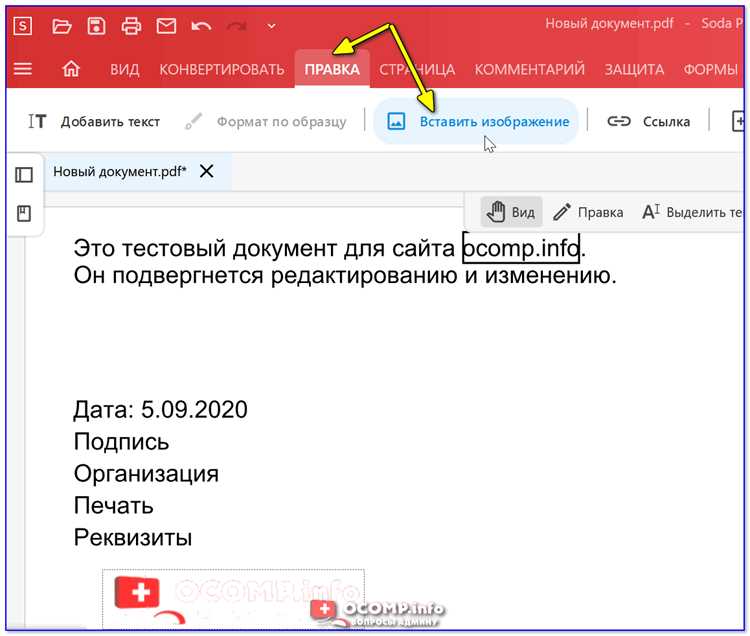The image size is (750, 636).
Task: Open a file with folder icon
Action: (x=62, y=26)
